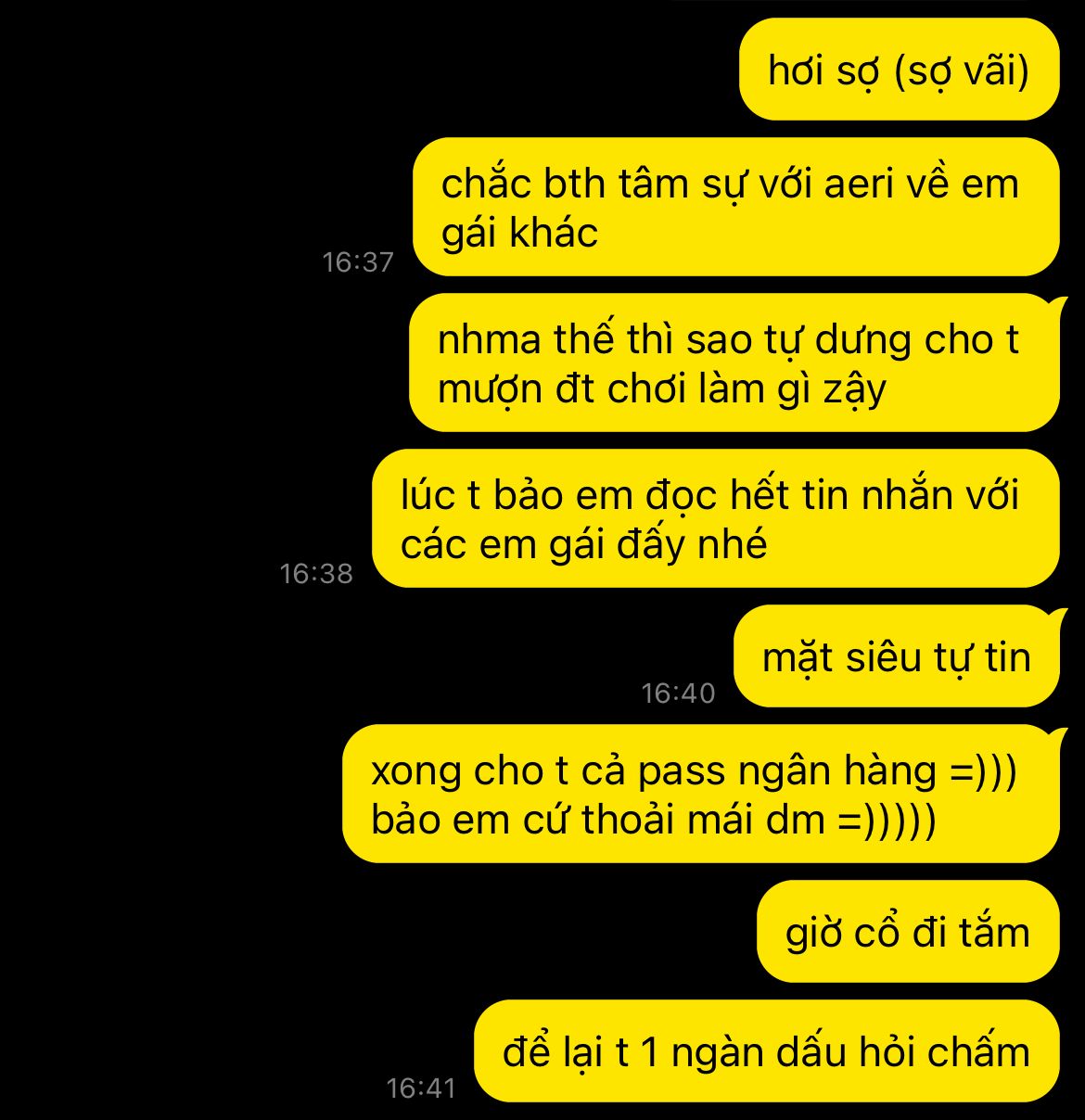The height and width of the screenshot is (1120, 1085).
Task: Tap the message about "pass ngân hàng"
Action: 705,794
